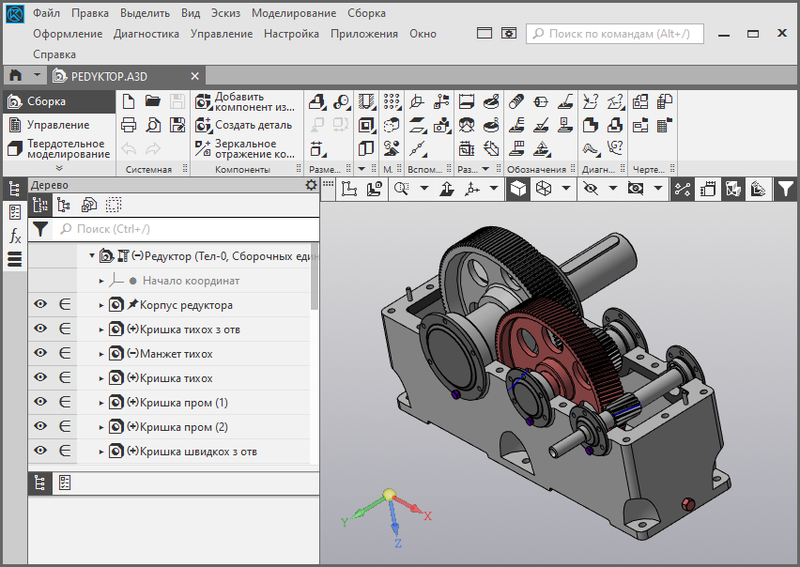The width and height of the screenshot is (800, 567).
Task: Select the shaded display cube icon
Action: point(518,189)
